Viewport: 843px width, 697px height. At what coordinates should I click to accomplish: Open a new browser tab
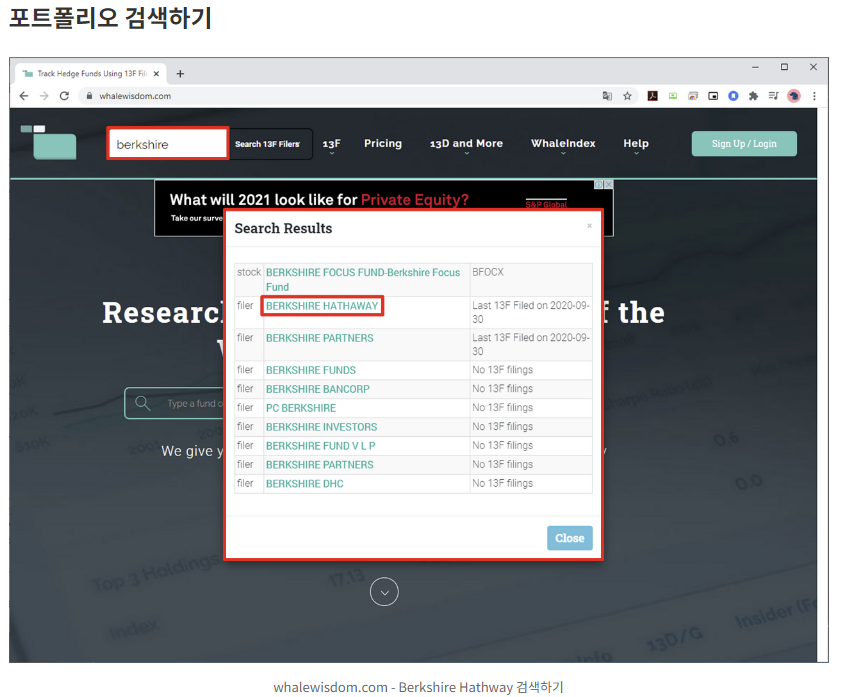click(180, 74)
